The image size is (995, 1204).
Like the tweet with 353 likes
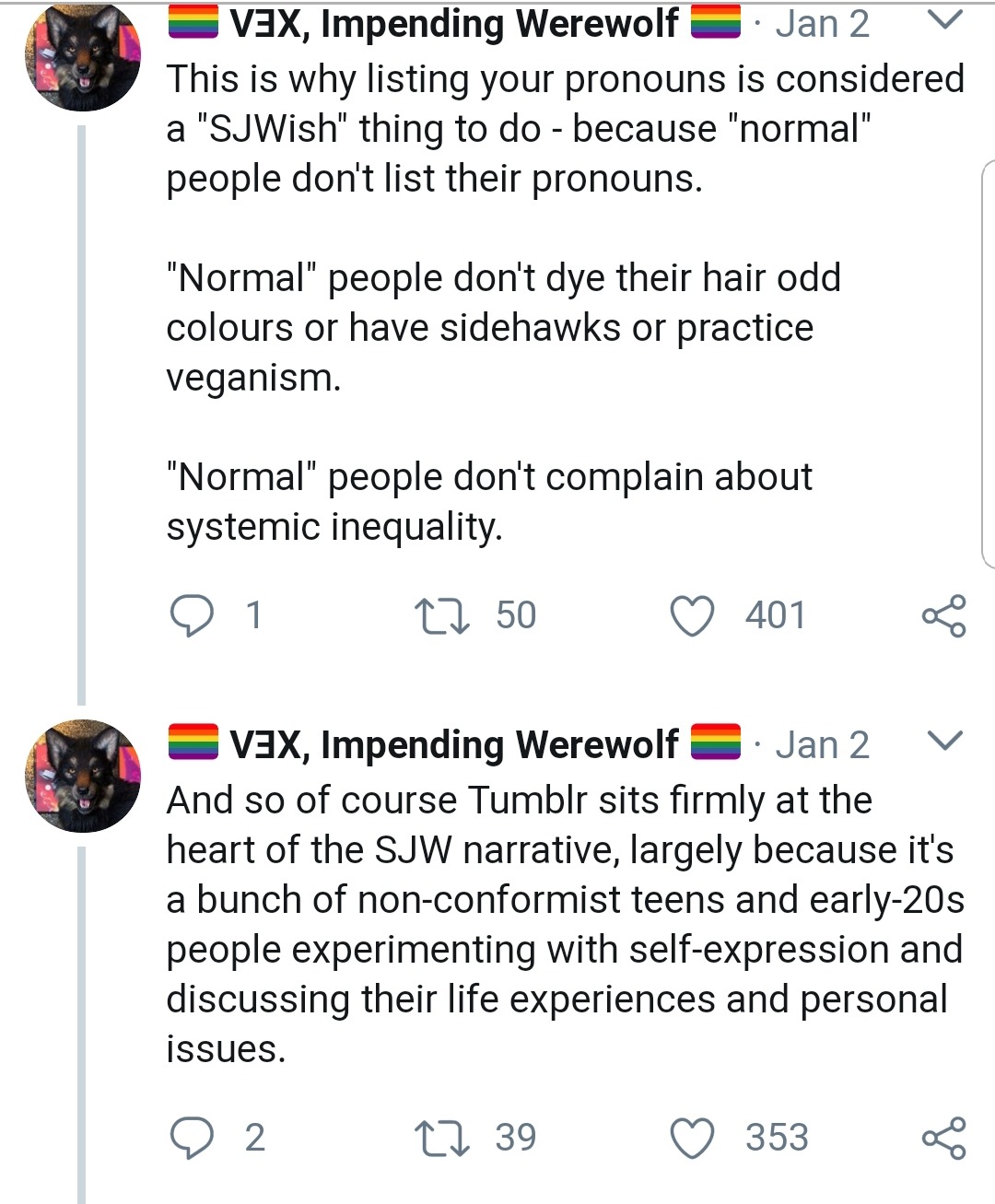pyautogui.click(x=692, y=1139)
